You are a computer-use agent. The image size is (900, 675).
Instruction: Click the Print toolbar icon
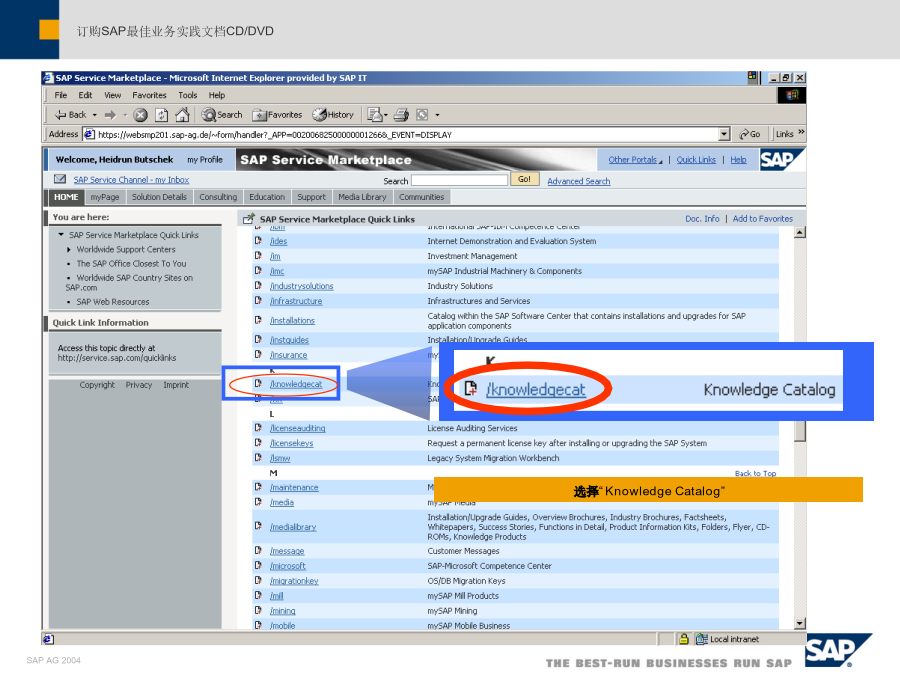(x=401, y=115)
